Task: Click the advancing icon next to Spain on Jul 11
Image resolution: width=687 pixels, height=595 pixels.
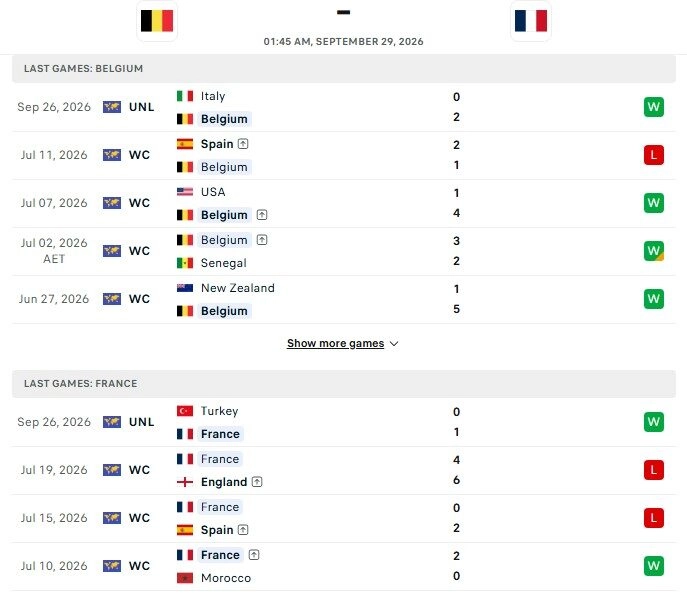Action: point(243,144)
